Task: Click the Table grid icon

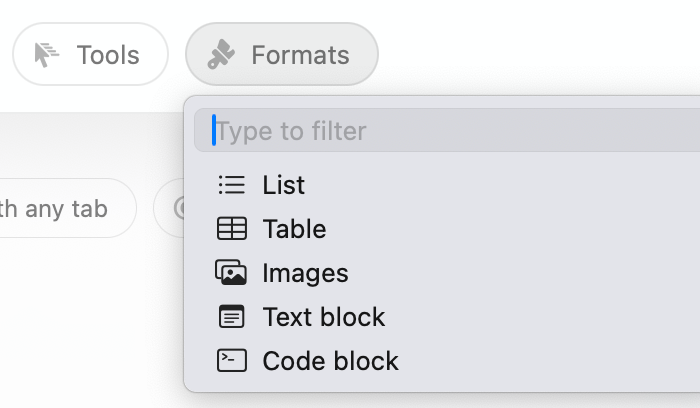Action: 232,229
